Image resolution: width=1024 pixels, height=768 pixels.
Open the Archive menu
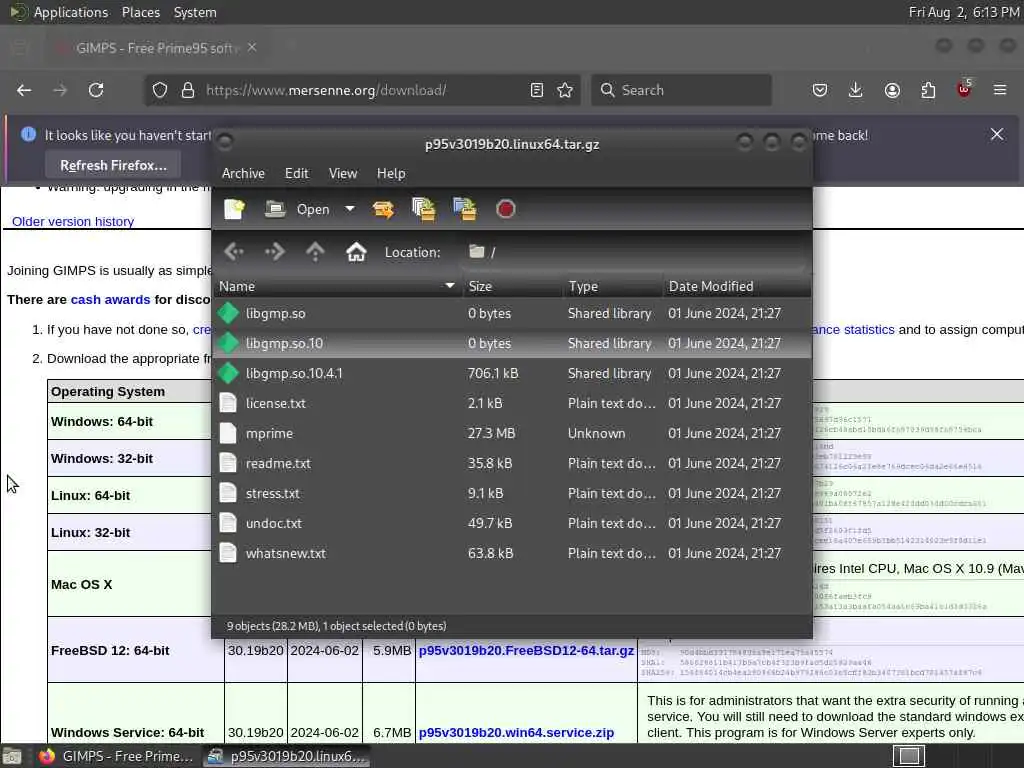pos(243,174)
